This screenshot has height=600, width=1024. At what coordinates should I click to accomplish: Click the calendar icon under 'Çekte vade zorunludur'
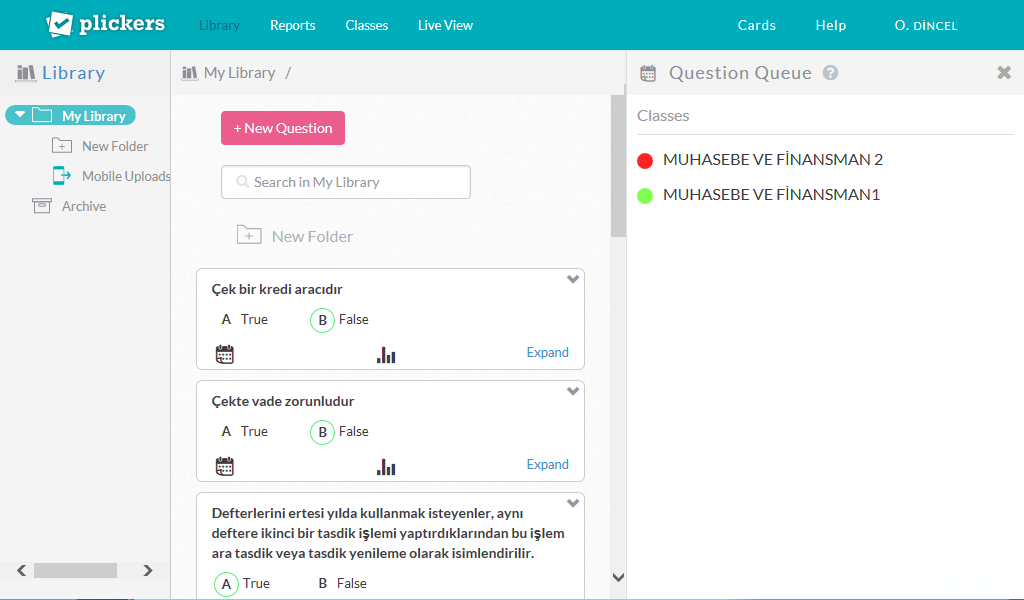tap(225, 466)
